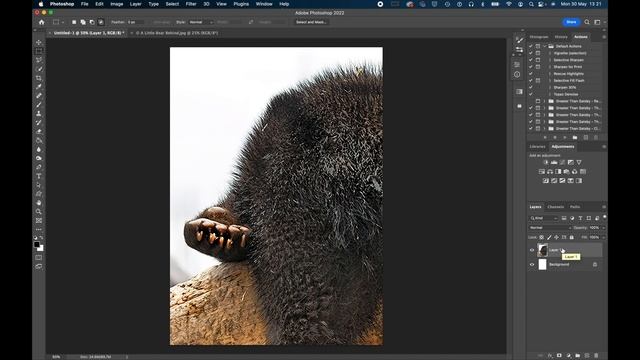The width and height of the screenshot is (640, 360).
Task: Open the layer blend mode Normal dropdown
Action: click(x=550, y=228)
